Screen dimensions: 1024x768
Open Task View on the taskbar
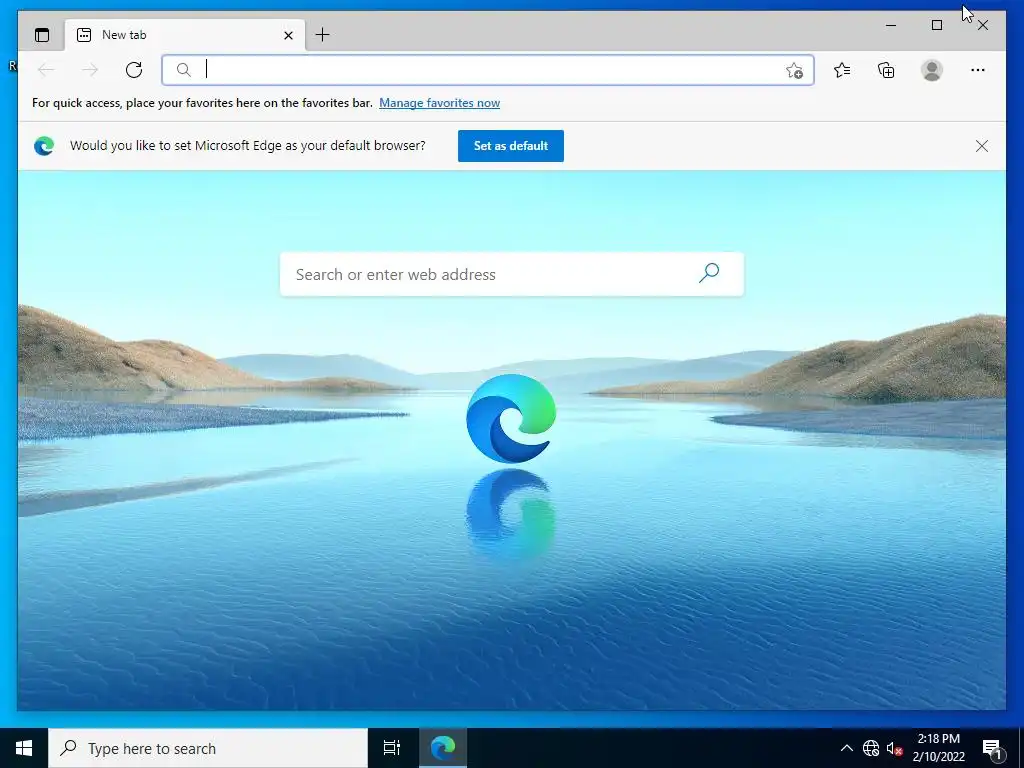click(x=392, y=748)
